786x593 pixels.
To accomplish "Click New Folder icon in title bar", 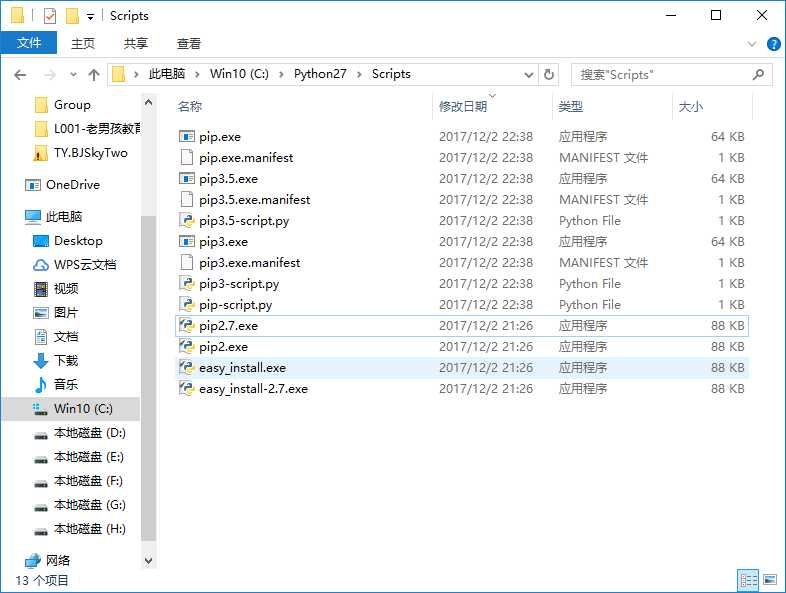I will (72, 16).
